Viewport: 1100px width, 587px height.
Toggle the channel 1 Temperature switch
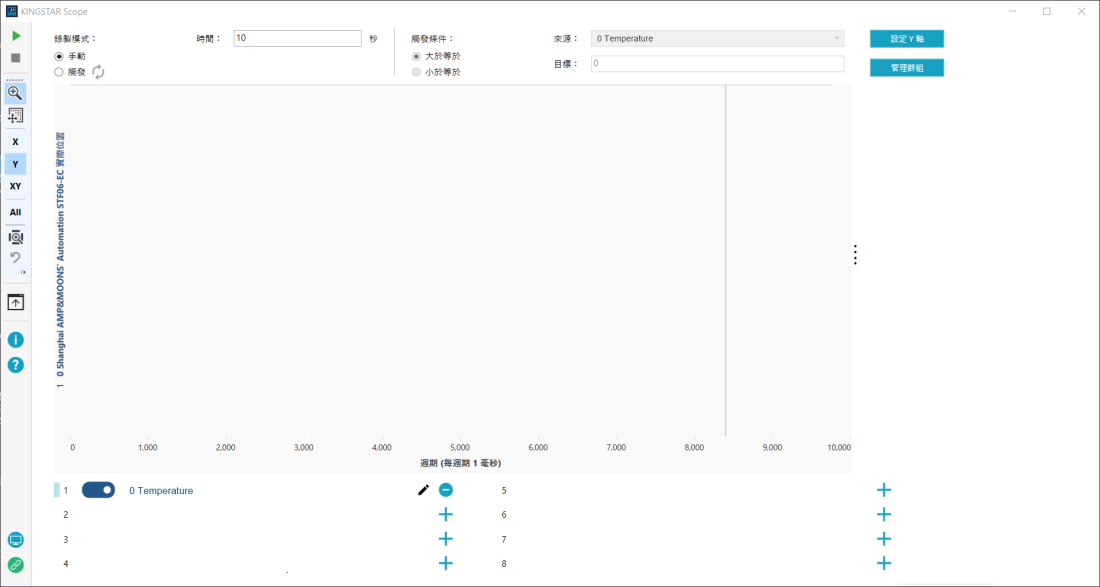98,490
